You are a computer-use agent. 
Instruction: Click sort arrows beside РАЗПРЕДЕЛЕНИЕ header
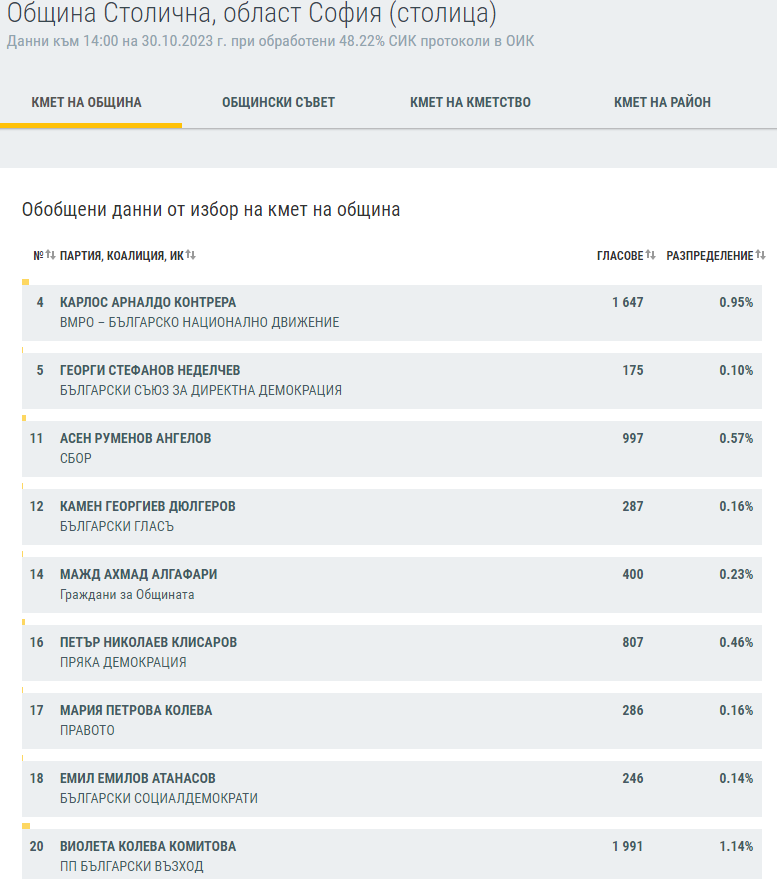760,255
